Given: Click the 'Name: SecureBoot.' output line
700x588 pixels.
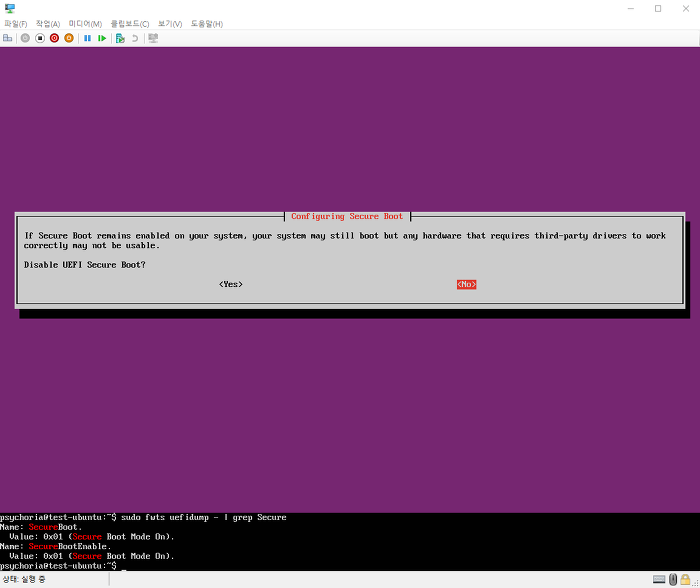Looking at the screenshot, I should coord(41,527).
